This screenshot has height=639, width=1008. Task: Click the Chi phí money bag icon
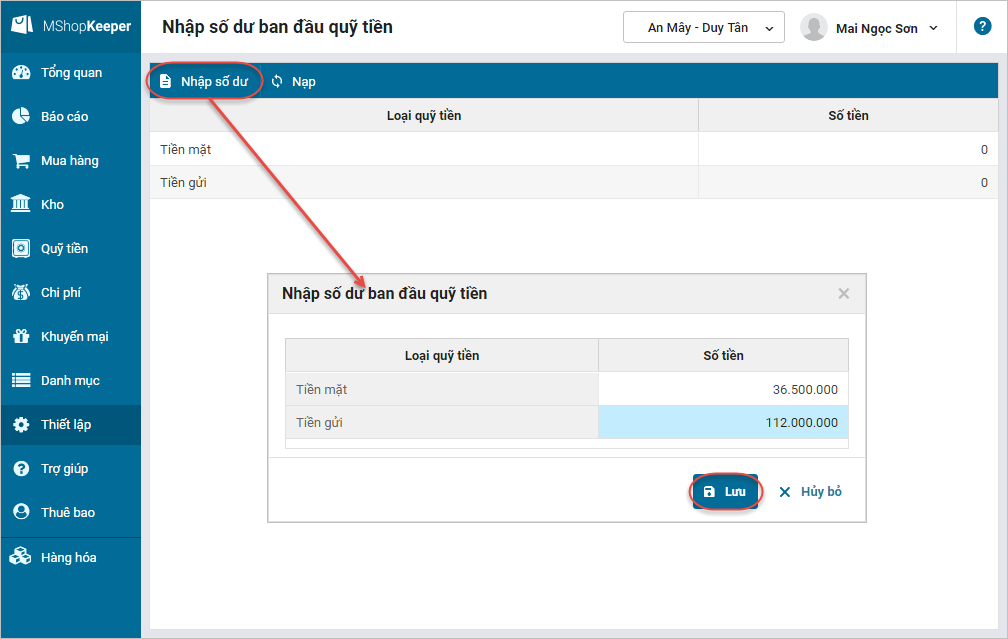pyautogui.click(x=21, y=292)
